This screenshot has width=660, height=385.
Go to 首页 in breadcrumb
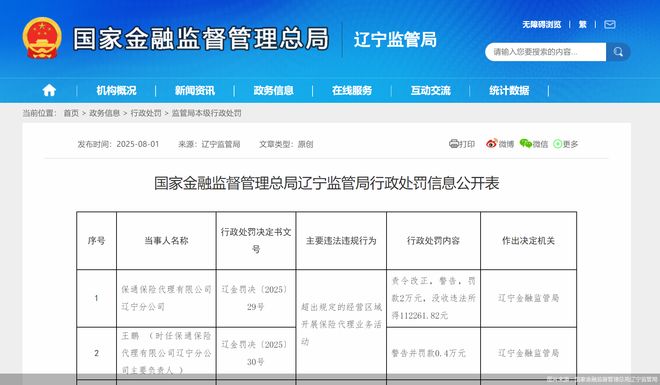pos(71,113)
